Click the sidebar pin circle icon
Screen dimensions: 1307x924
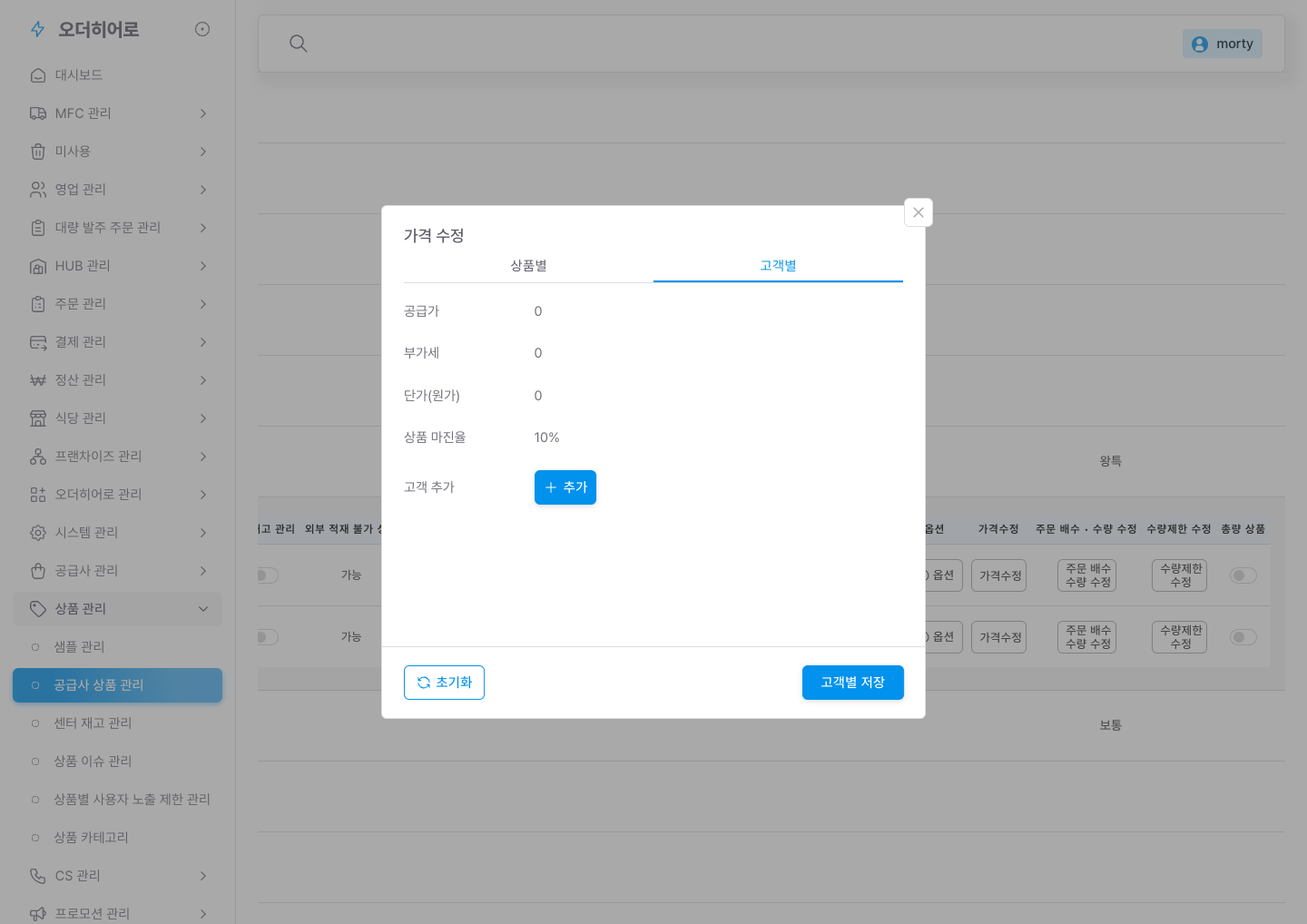tap(202, 29)
